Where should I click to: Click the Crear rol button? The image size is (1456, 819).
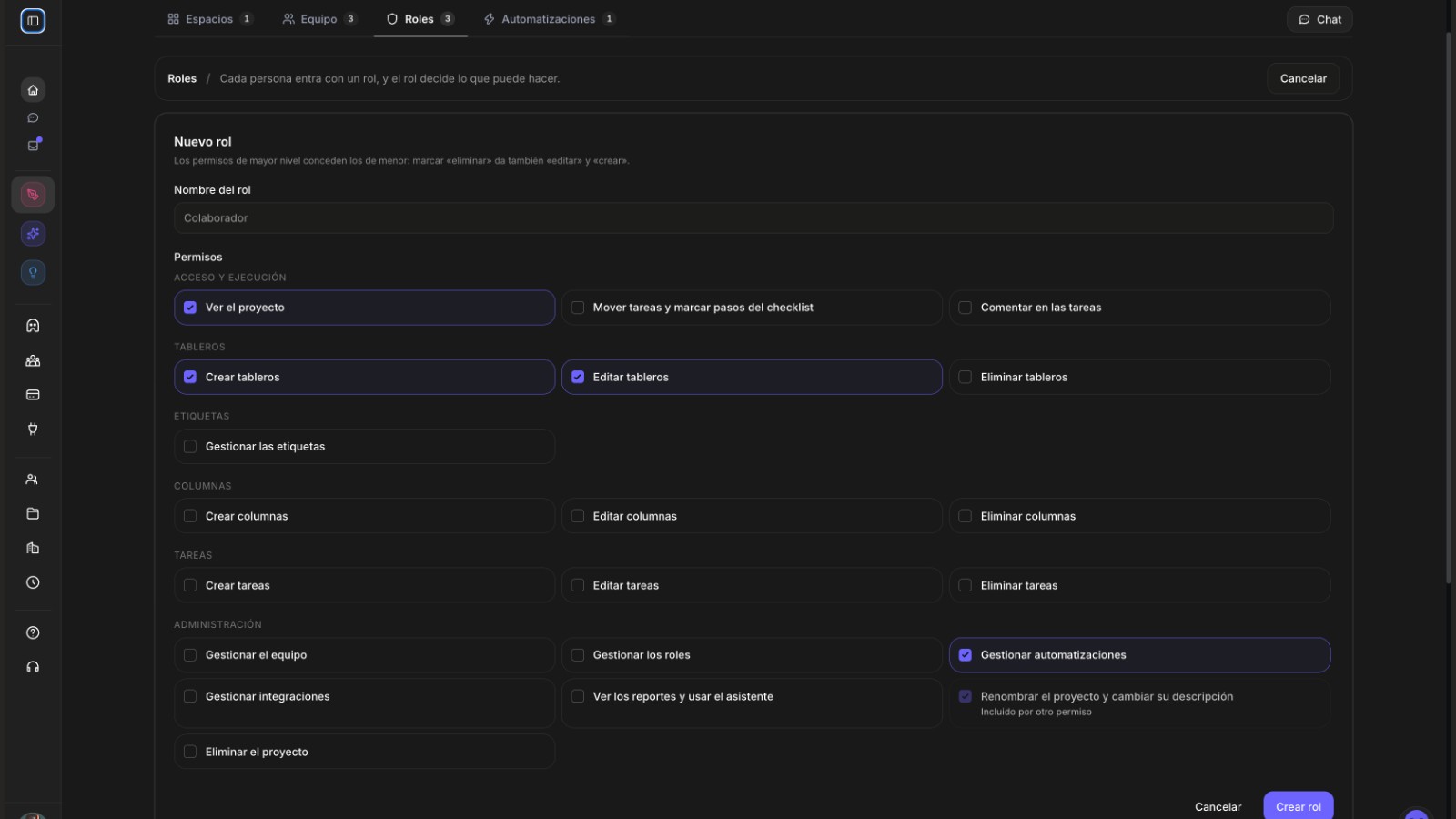1299,806
